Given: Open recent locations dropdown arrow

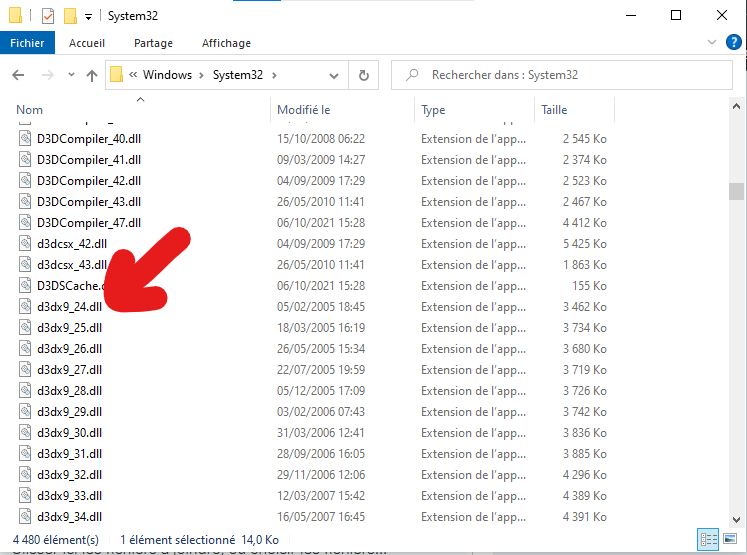Looking at the screenshot, I should coord(71,75).
